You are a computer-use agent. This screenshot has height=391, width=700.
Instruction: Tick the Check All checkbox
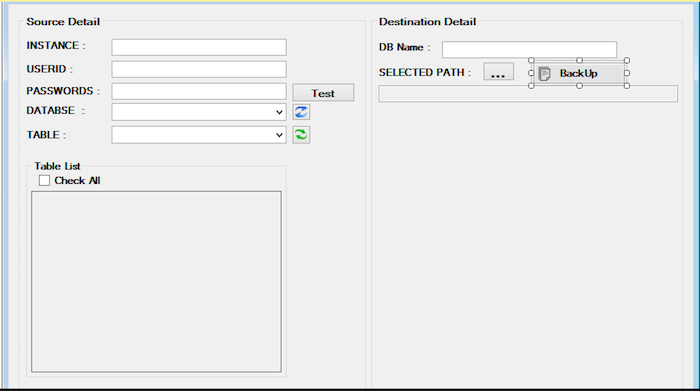tap(44, 180)
